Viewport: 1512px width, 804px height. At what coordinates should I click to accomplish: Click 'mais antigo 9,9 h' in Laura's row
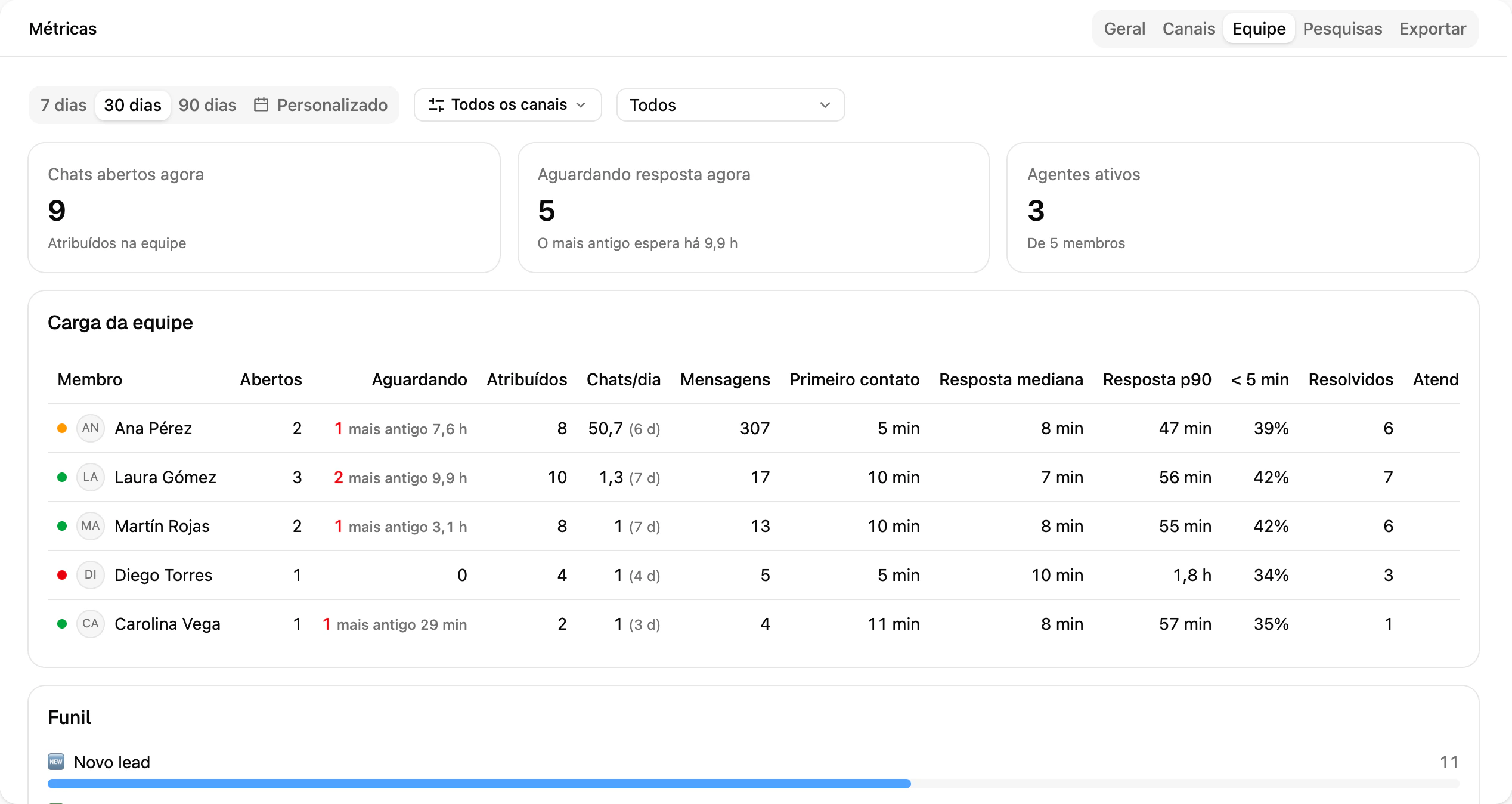pyautogui.click(x=408, y=478)
